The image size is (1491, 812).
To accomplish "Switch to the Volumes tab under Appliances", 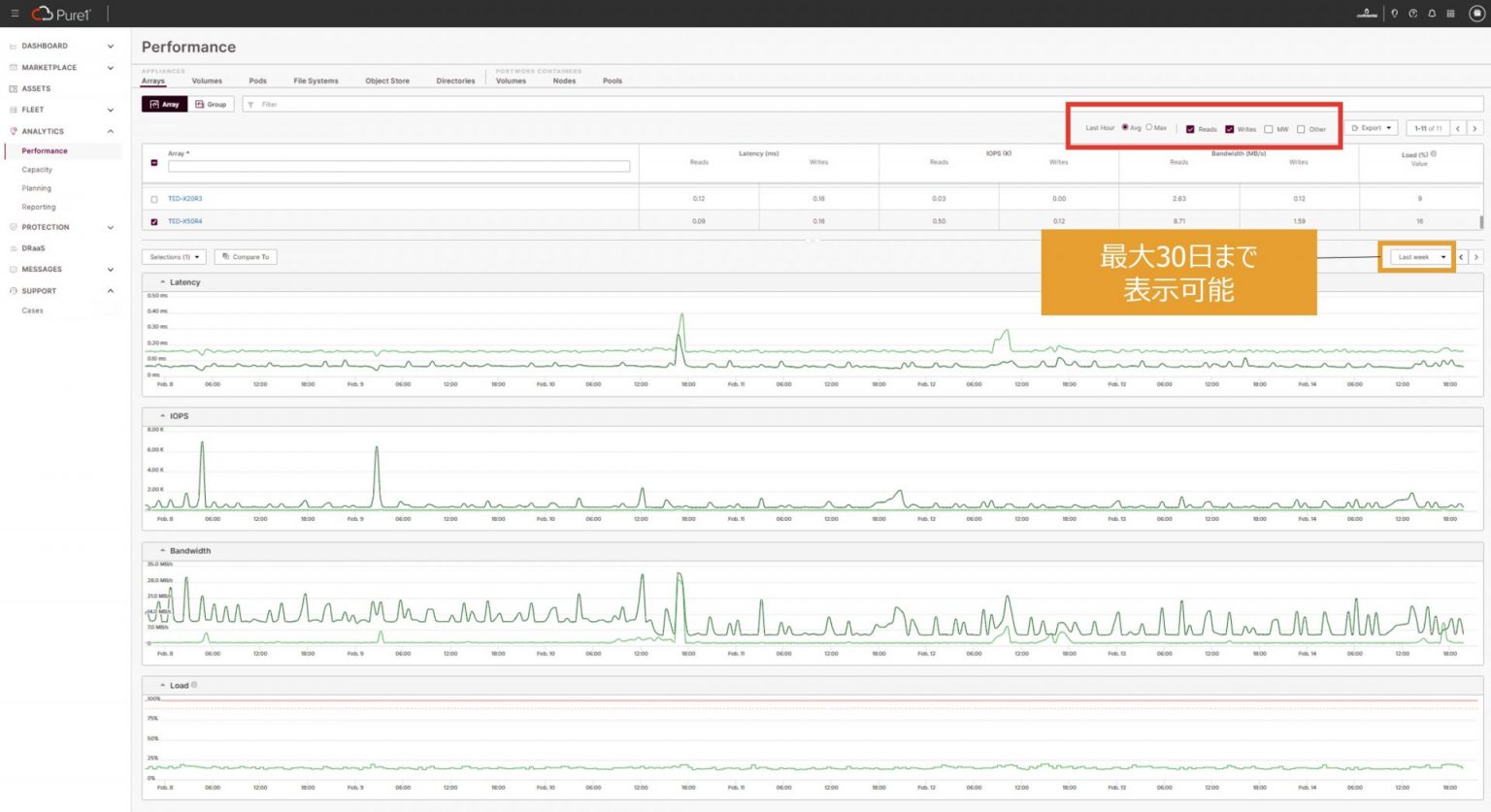I will [x=207, y=81].
